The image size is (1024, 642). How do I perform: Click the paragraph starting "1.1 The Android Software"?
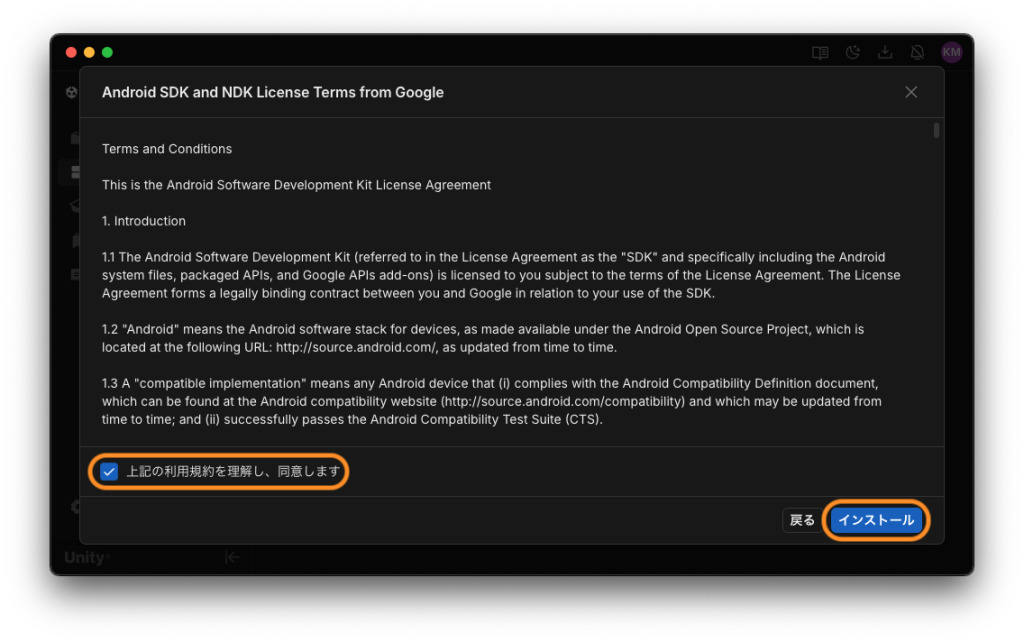click(501, 275)
